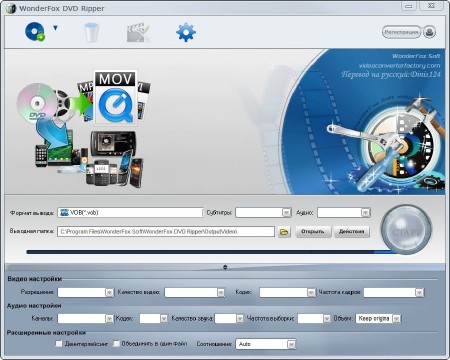
Task: Click the output folder path field
Action: [x=166, y=231]
